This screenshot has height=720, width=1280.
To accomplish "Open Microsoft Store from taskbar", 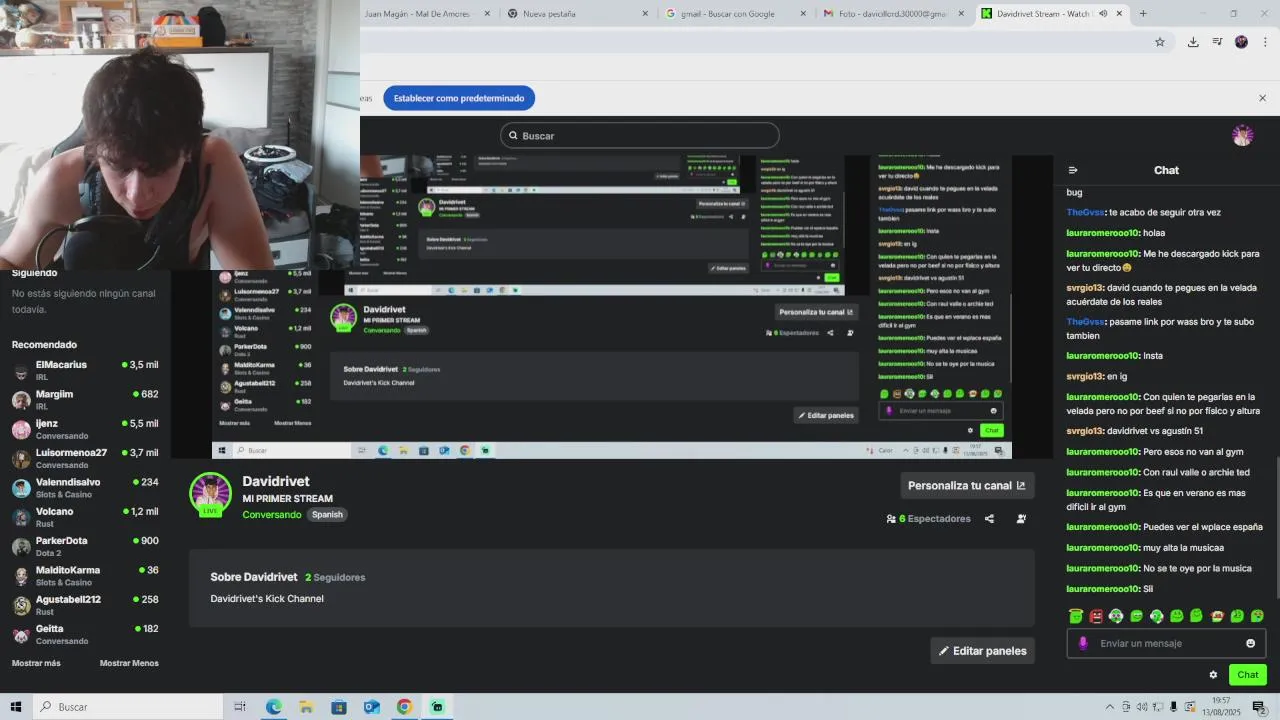I will click(x=339, y=707).
